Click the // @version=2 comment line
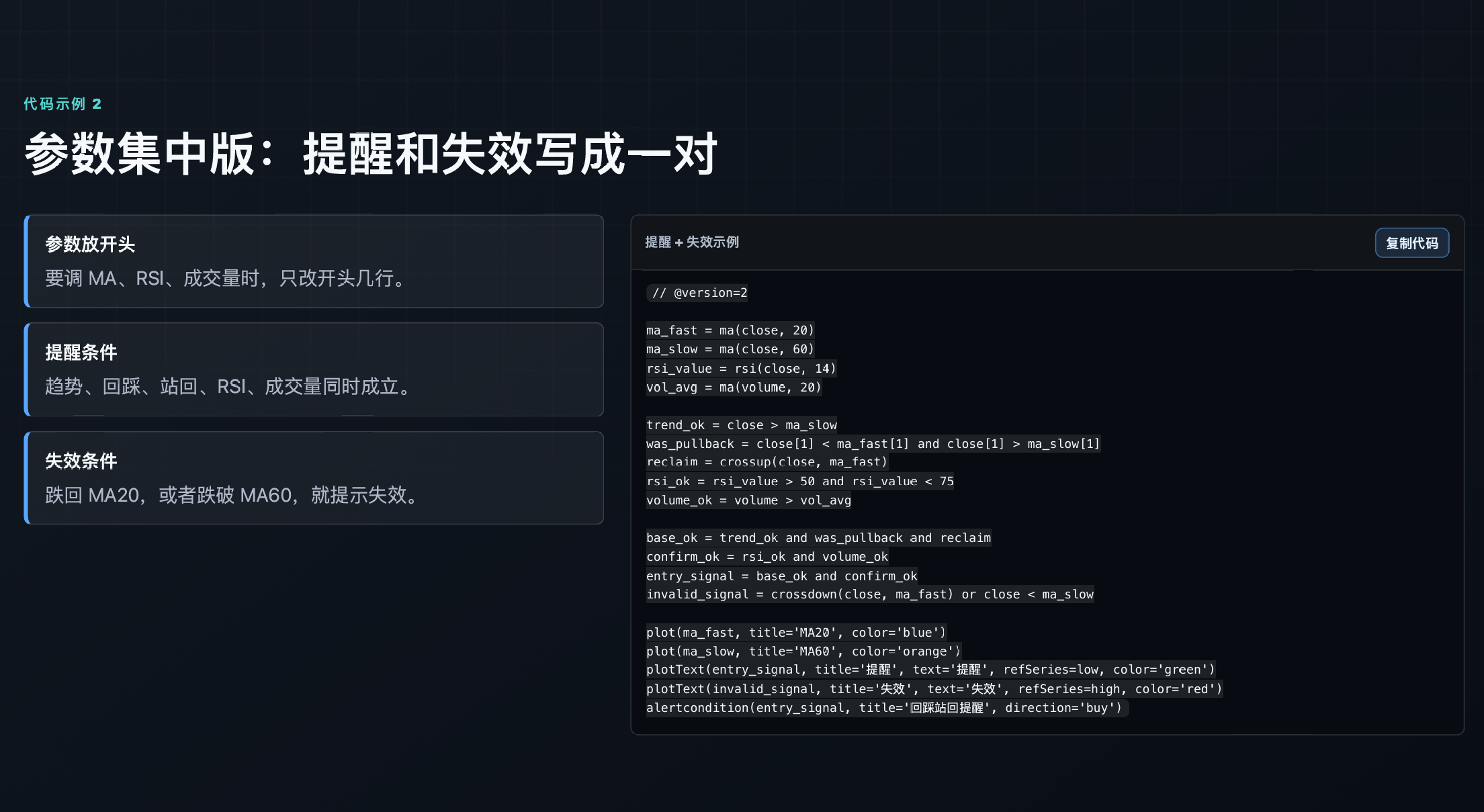This screenshot has height=812, width=1484. click(697, 293)
